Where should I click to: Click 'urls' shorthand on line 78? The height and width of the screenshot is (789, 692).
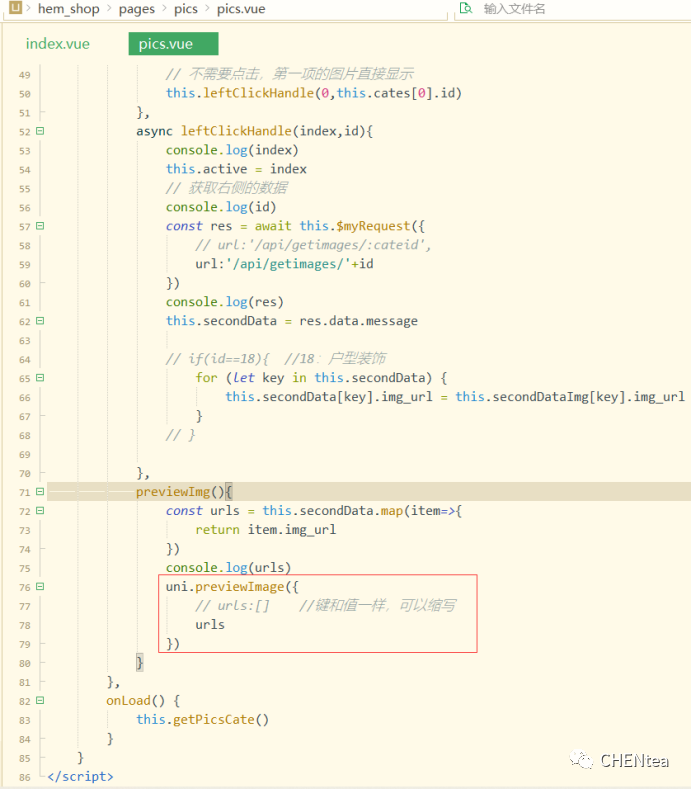pos(210,624)
